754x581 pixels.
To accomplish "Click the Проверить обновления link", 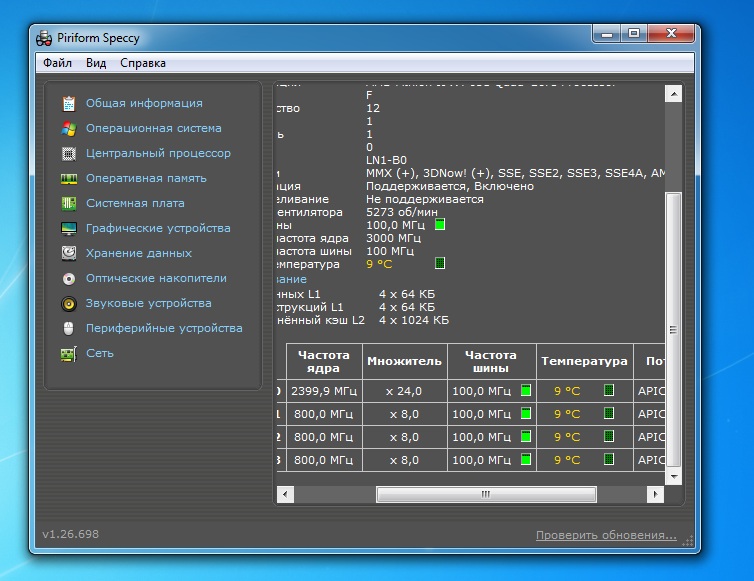I will [x=606, y=535].
